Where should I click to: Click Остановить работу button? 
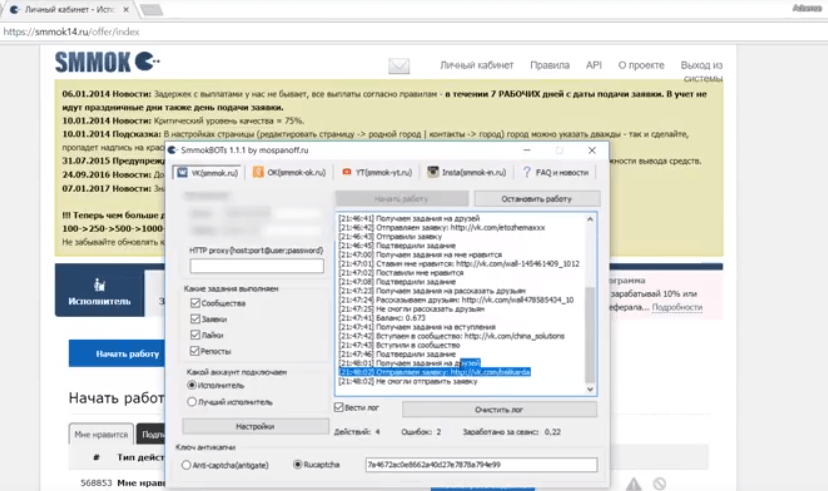tap(537, 199)
